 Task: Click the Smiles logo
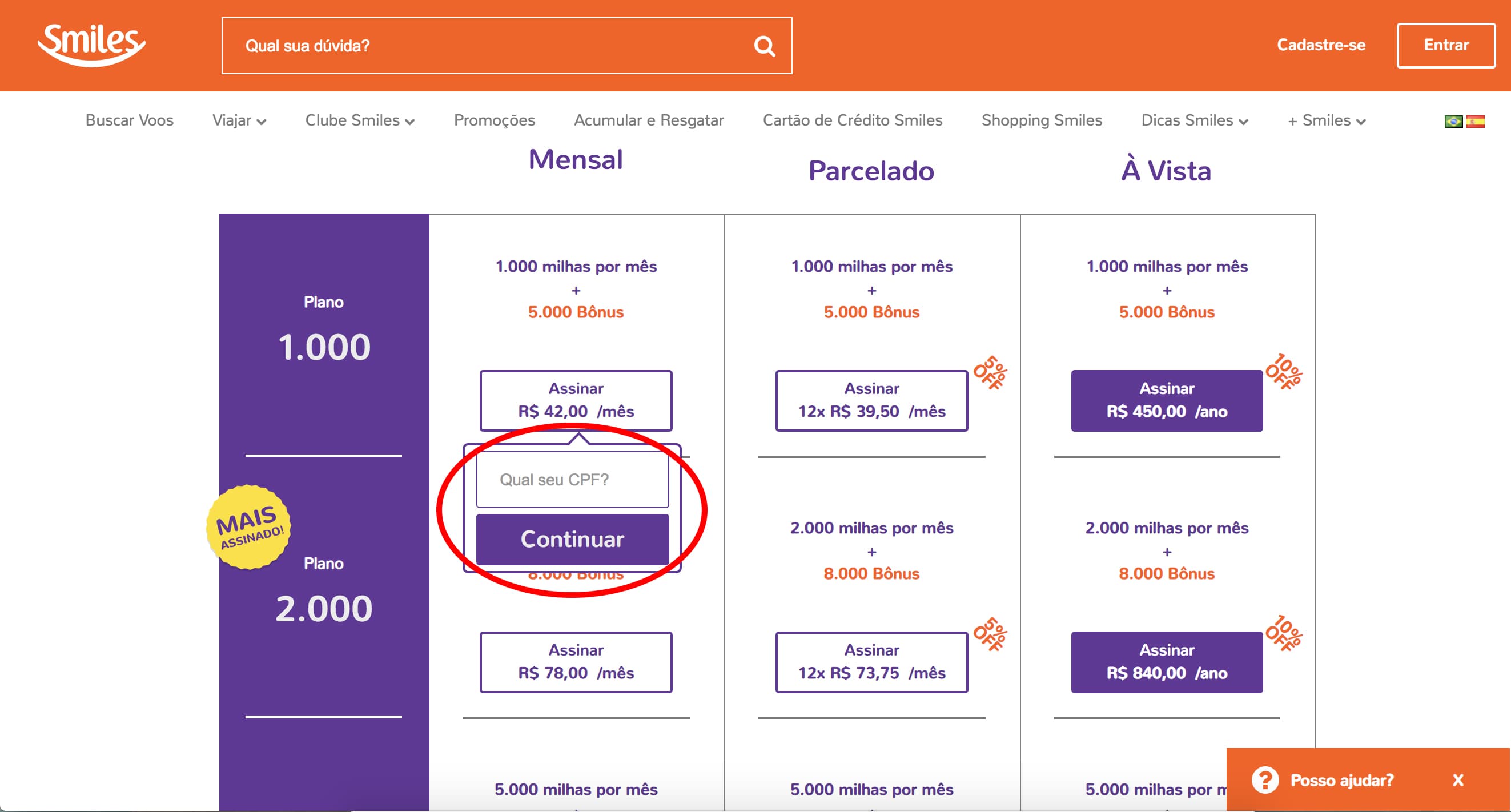click(x=91, y=45)
